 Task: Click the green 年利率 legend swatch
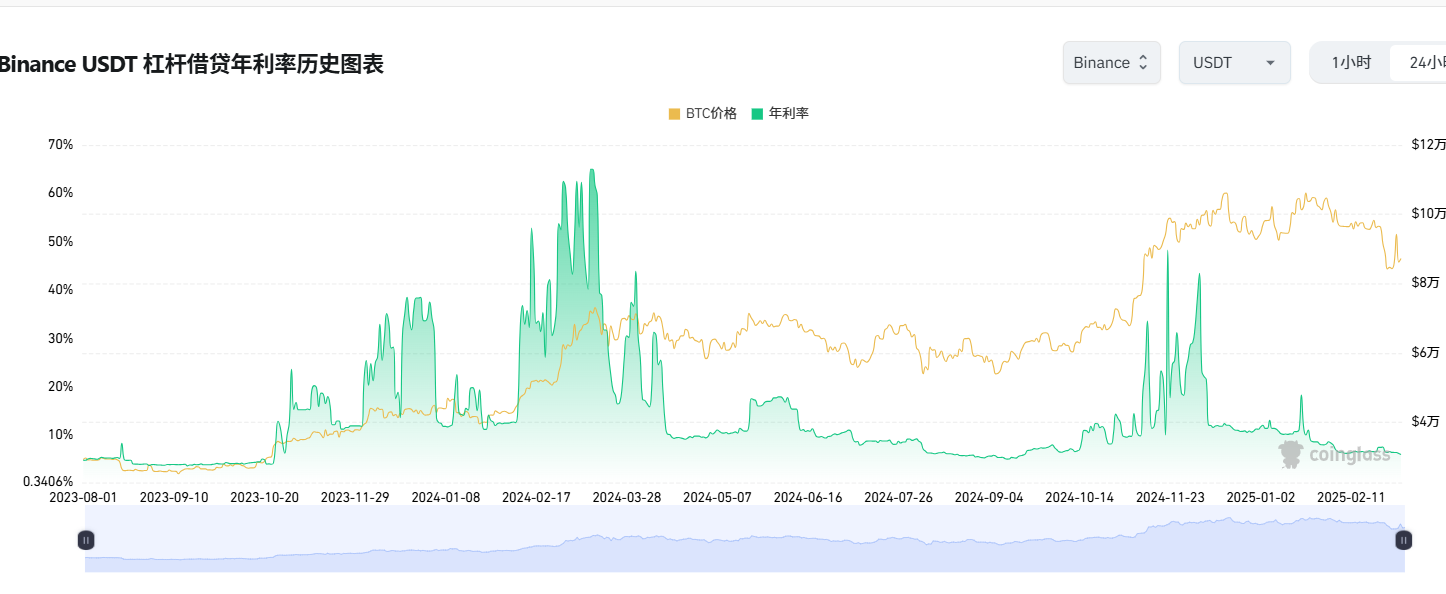pos(757,114)
